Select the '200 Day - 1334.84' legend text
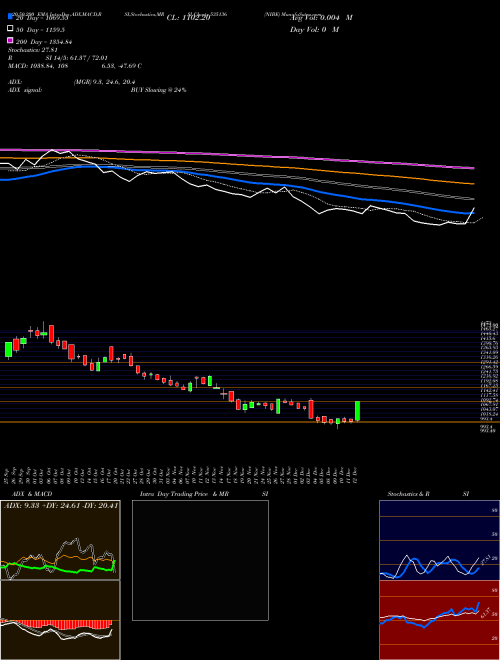Viewport: 500px width, 660px height. (x=44, y=42)
